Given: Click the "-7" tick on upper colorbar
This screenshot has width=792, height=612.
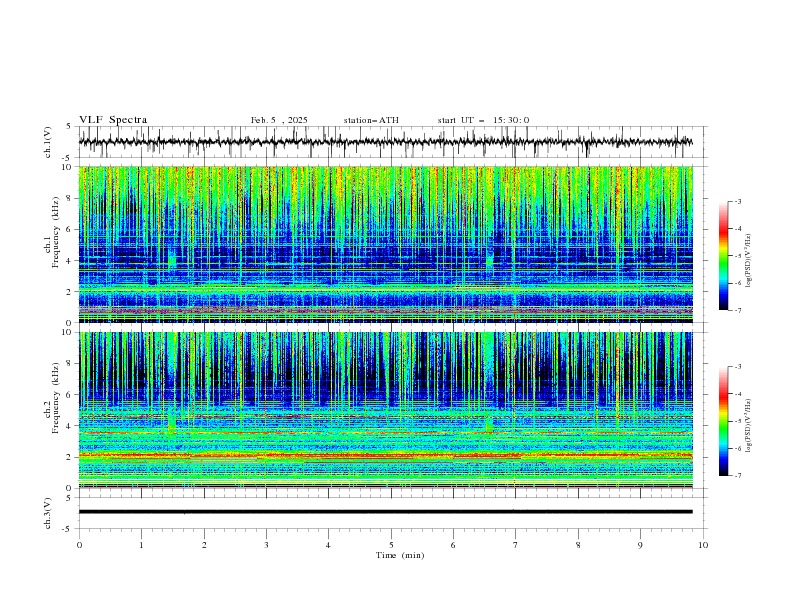Looking at the screenshot, I should click(738, 310).
